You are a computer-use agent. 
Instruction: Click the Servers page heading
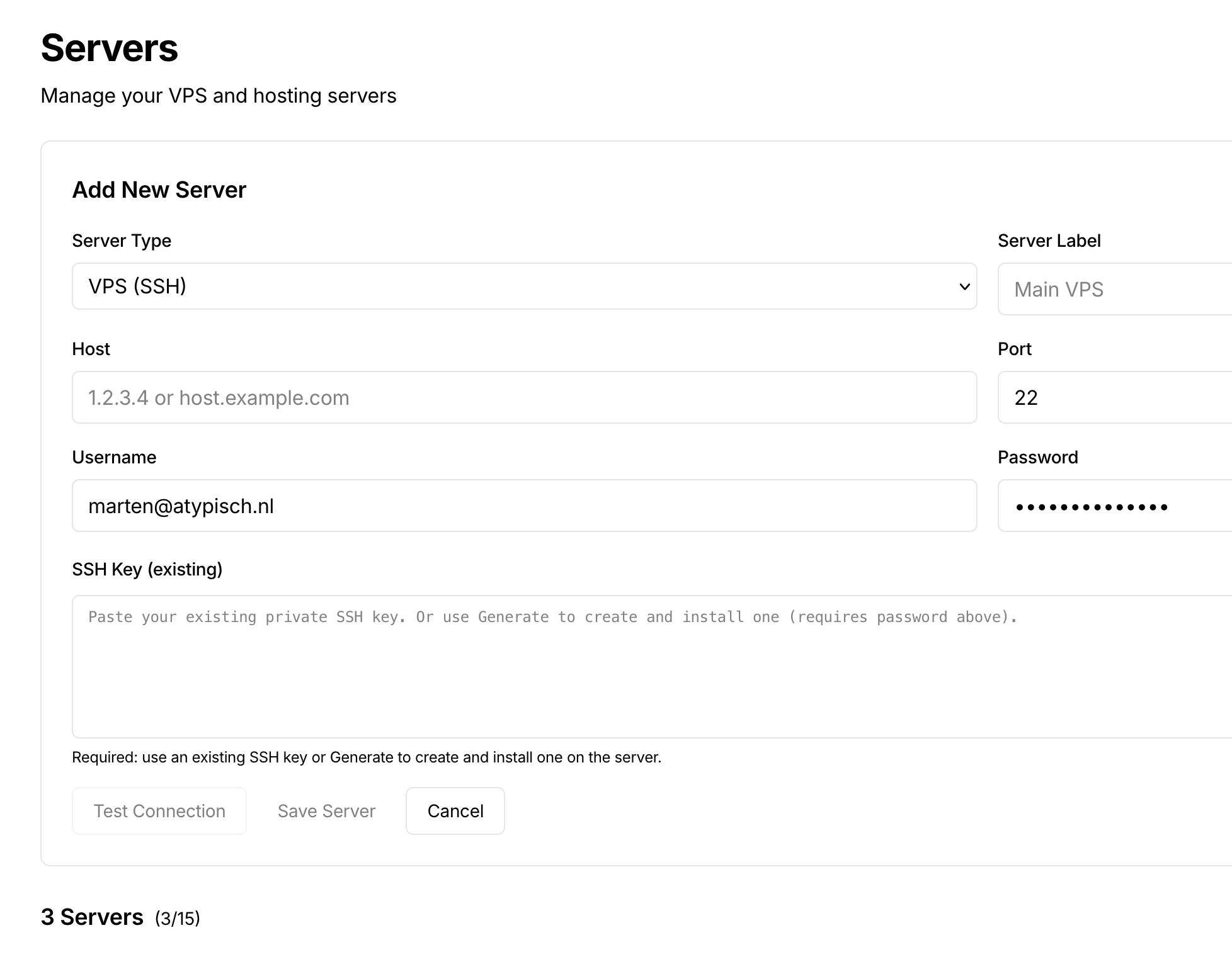click(x=109, y=48)
